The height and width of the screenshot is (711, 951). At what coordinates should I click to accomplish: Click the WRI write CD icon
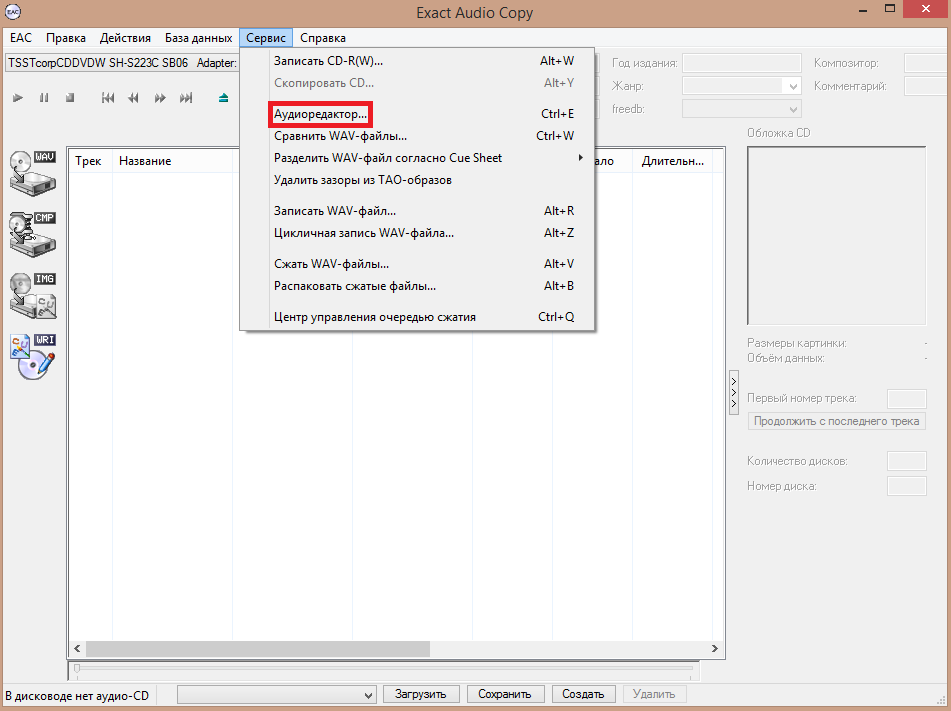click(x=33, y=357)
